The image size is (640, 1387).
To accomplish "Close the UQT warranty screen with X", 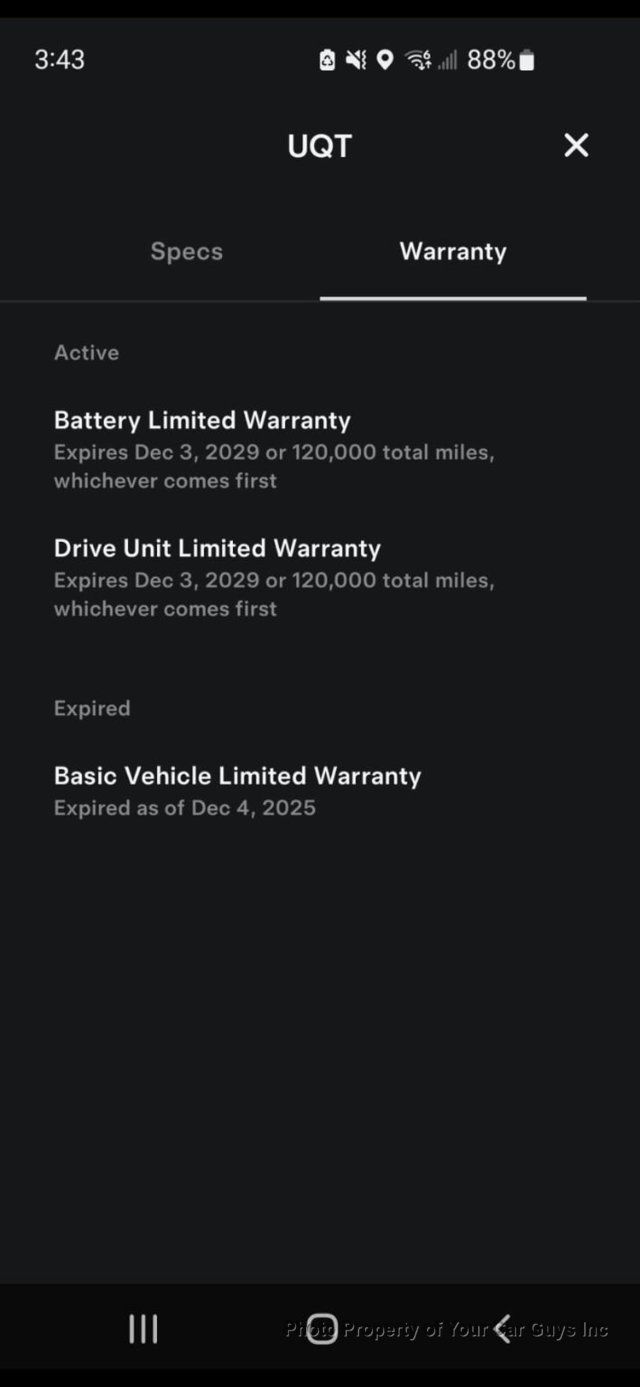I will [x=576, y=145].
